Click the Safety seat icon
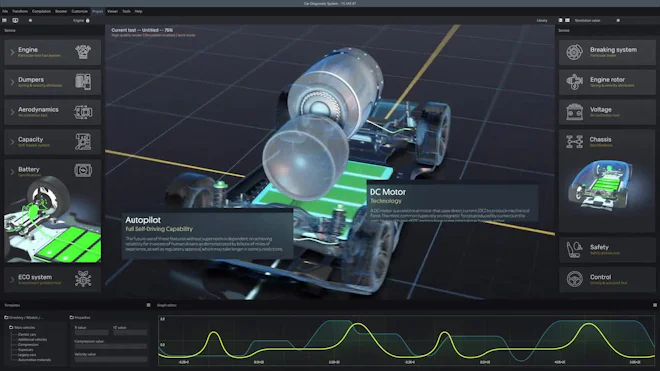The width and height of the screenshot is (660, 371). (x=574, y=249)
